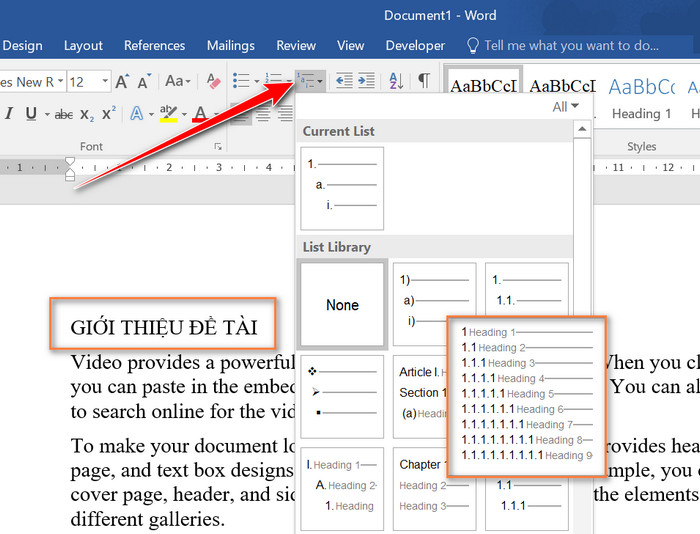Image resolution: width=700 pixels, height=534 pixels.
Task: Click the GIỚI THIỆU ĐỀ TÀI heading text
Action: [163, 327]
